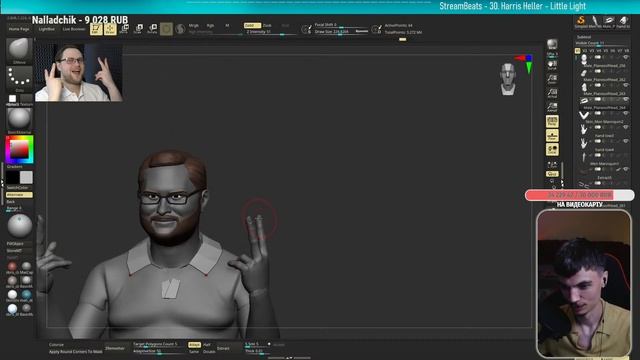Open the Dots stroke type selector
The width and height of the screenshot is (640, 360).
[19, 78]
